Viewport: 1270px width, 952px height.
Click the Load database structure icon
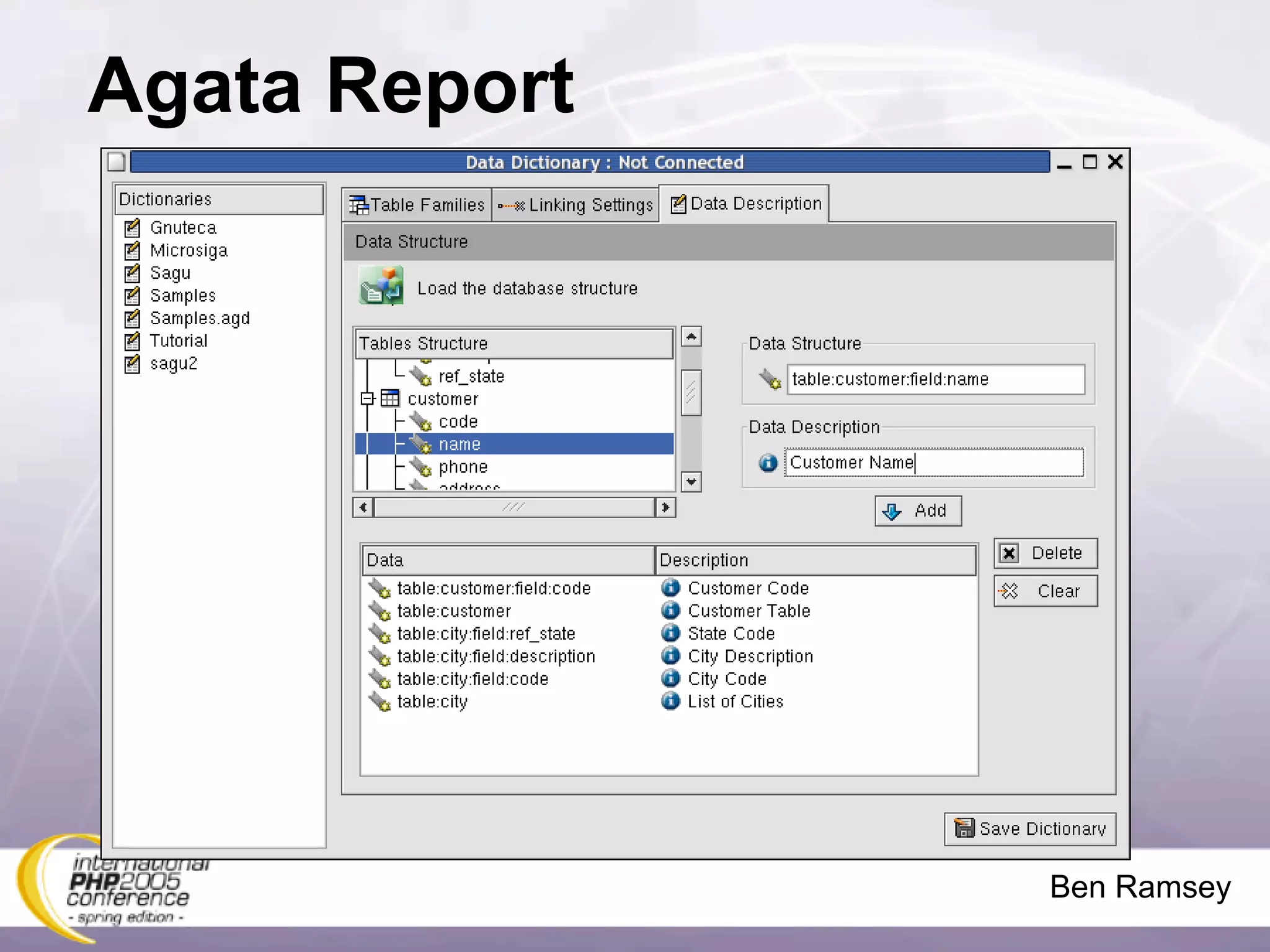pos(381,286)
